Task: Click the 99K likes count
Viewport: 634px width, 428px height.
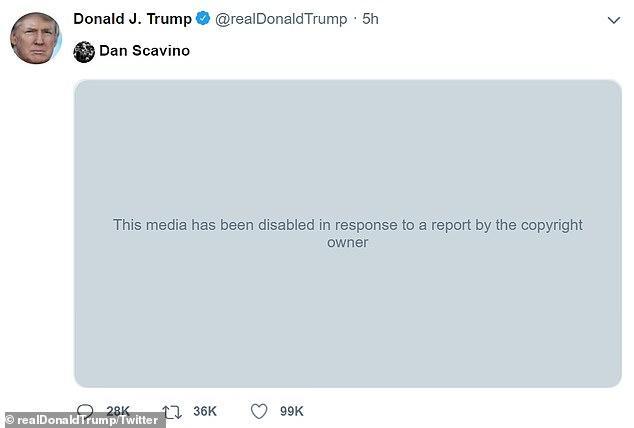Action: (x=292, y=411)
